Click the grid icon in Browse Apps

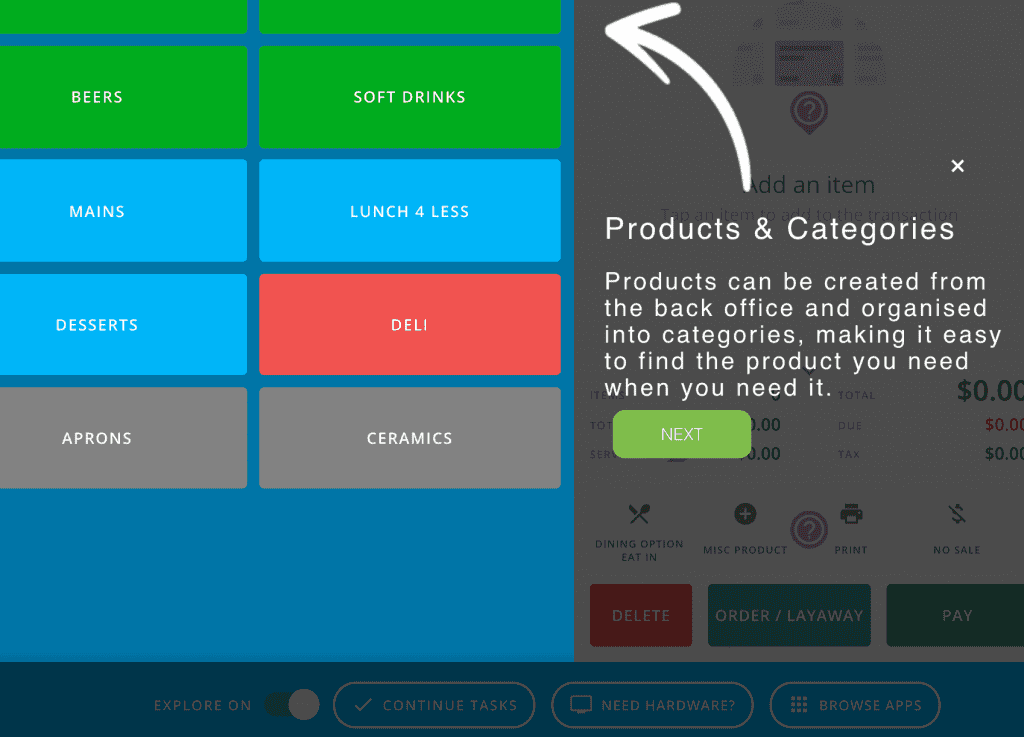click(799, 705)
